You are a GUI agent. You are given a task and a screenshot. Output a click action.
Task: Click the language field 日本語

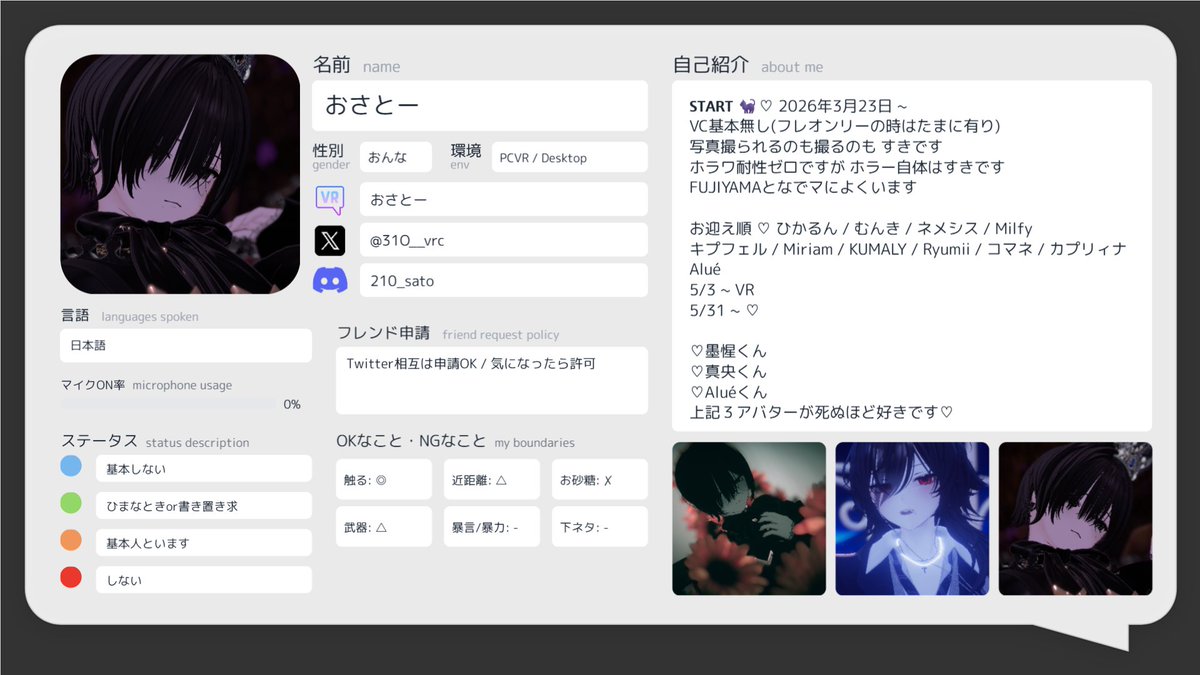(186, 345)
